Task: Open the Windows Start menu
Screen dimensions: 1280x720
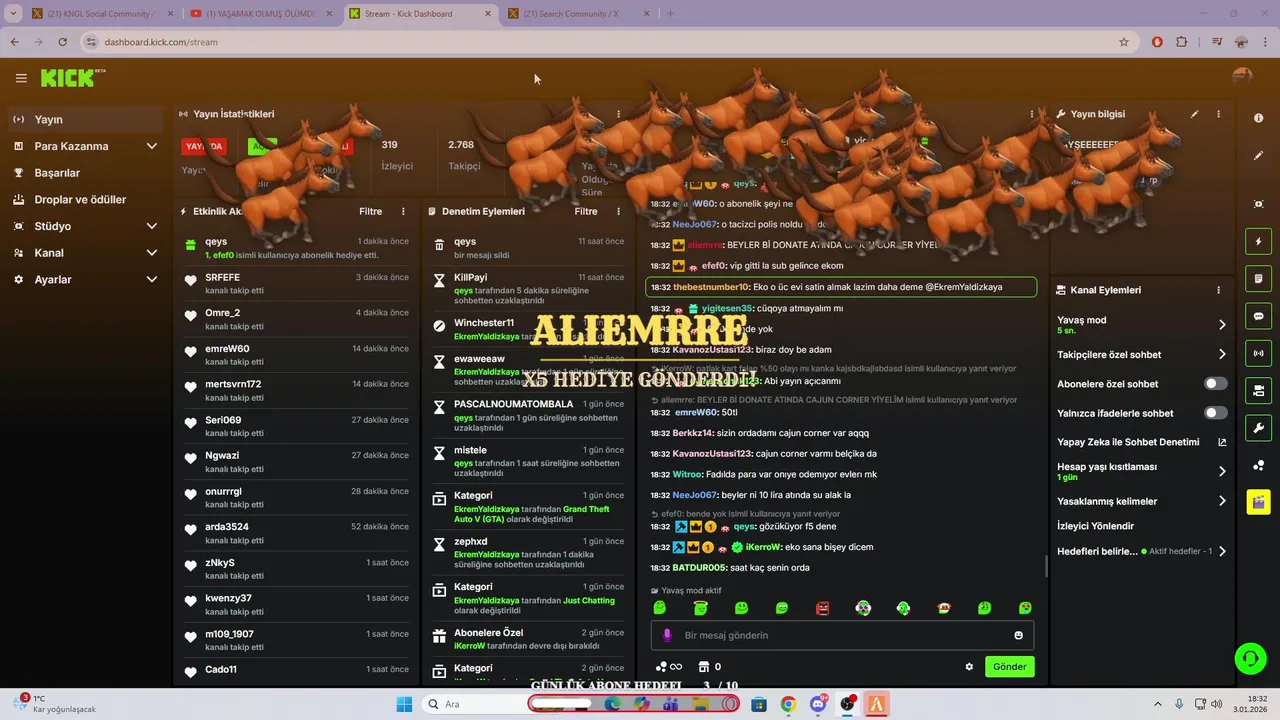Action: (x=404, y=704)
